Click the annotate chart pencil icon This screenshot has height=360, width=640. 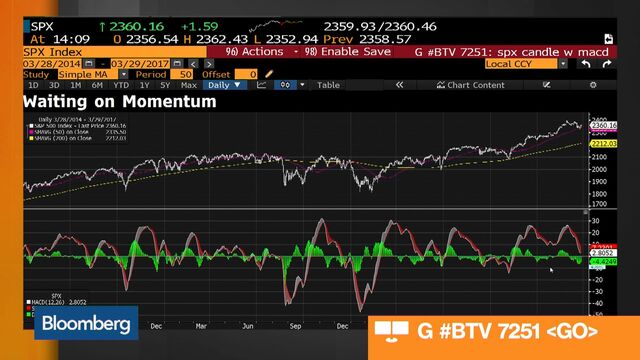coord(547,85)
